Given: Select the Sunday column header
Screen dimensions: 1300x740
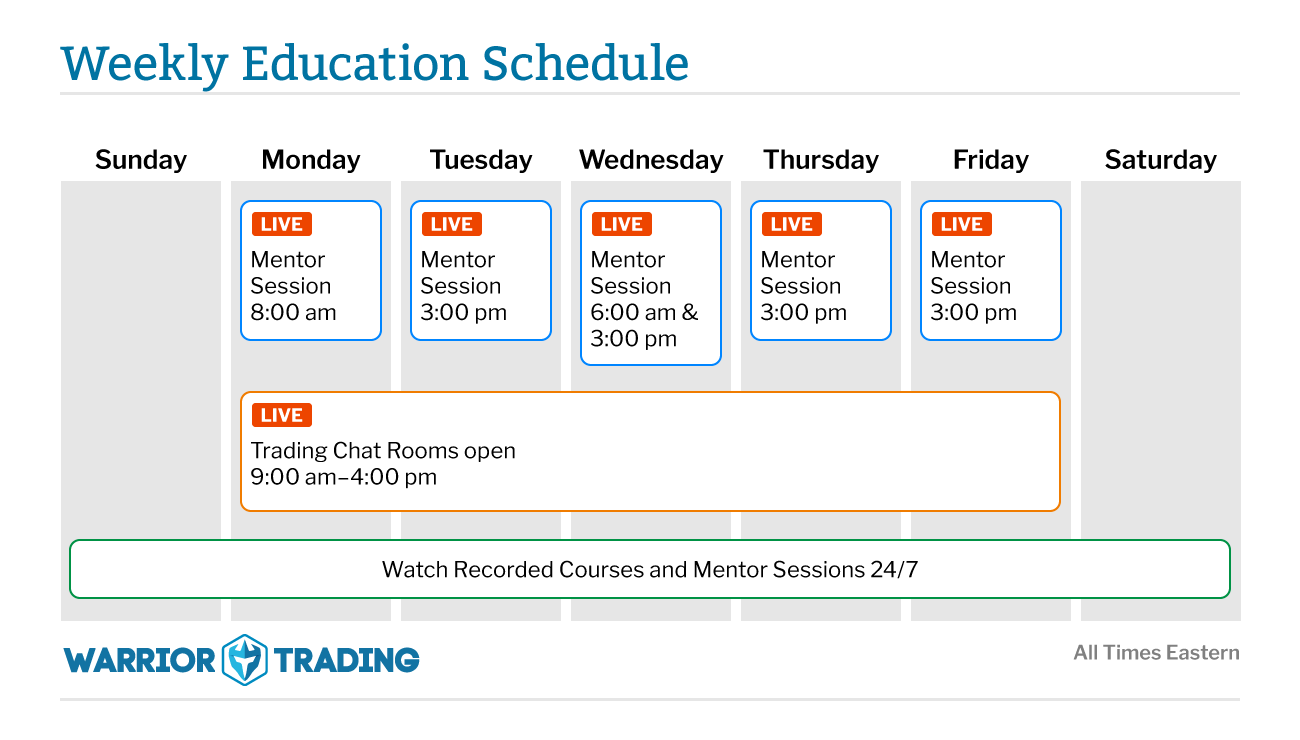Looking at the screenshot, I should tap(141, 160).
